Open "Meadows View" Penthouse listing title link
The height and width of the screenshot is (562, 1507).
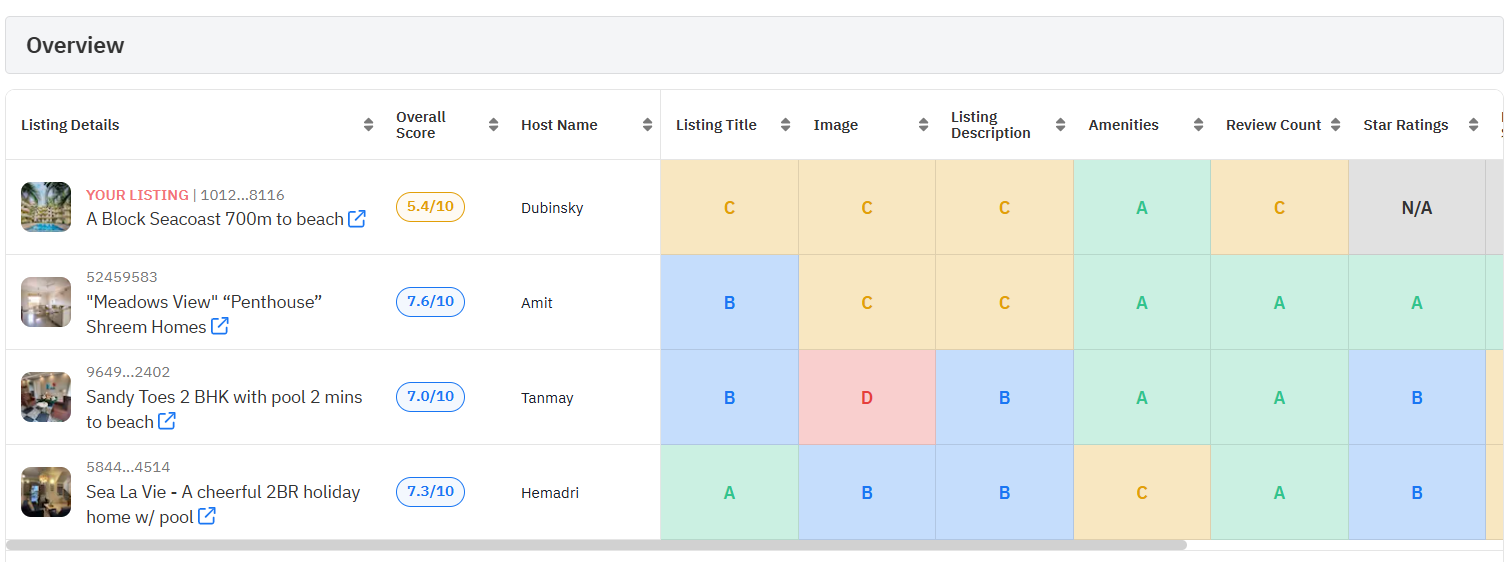(x=204, y=302)
